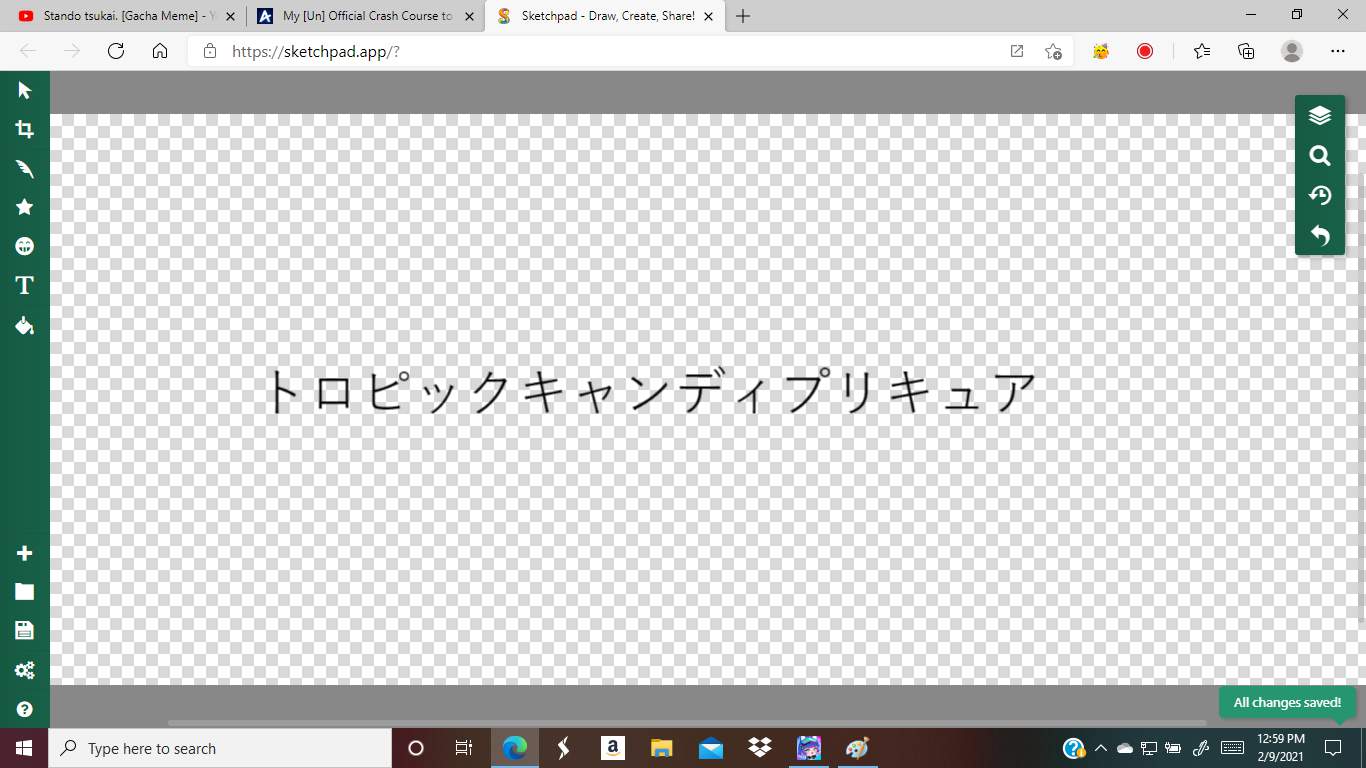Close the Sketchpad tab
Screen dimensions: 1366x768
pos(708,16)
